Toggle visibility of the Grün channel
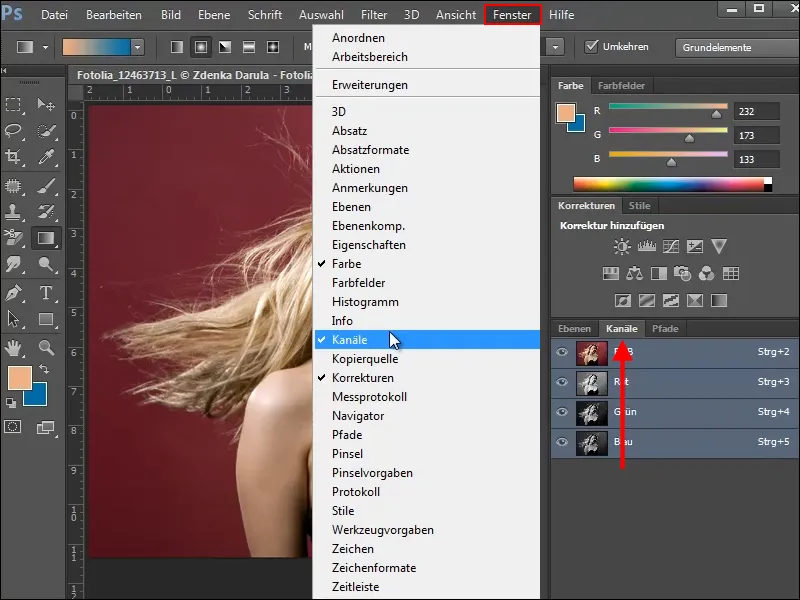This screenshot has width=800, height=600. click(562, 412)
